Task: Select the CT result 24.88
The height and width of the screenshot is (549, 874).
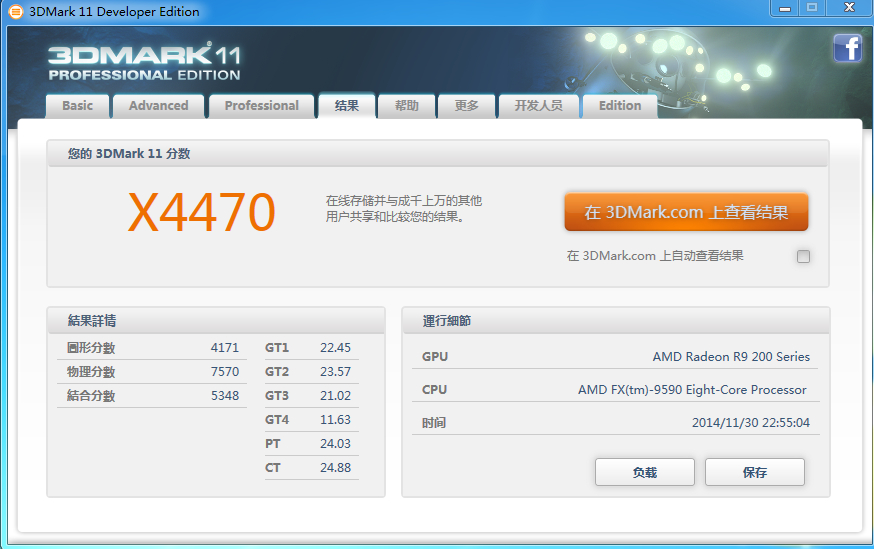Action: [x=335, y=468]
